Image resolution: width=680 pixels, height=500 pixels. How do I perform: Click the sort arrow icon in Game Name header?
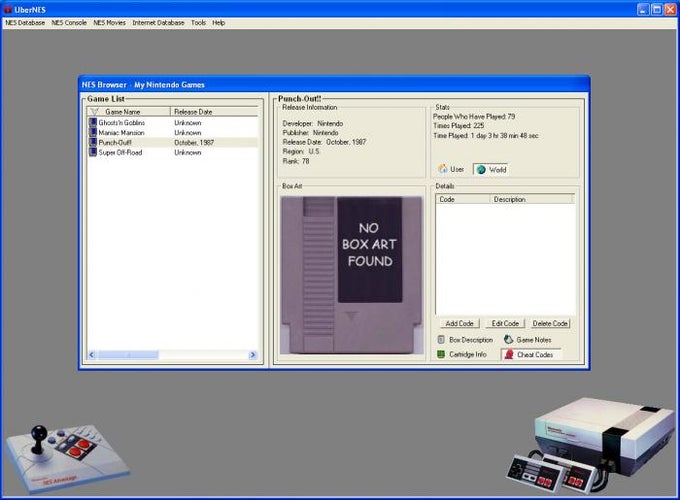(95, 112)
